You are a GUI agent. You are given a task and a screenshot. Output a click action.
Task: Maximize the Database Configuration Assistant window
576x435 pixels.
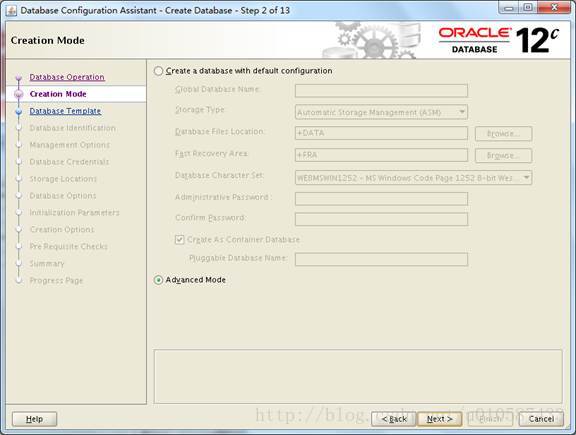[528, 8]
